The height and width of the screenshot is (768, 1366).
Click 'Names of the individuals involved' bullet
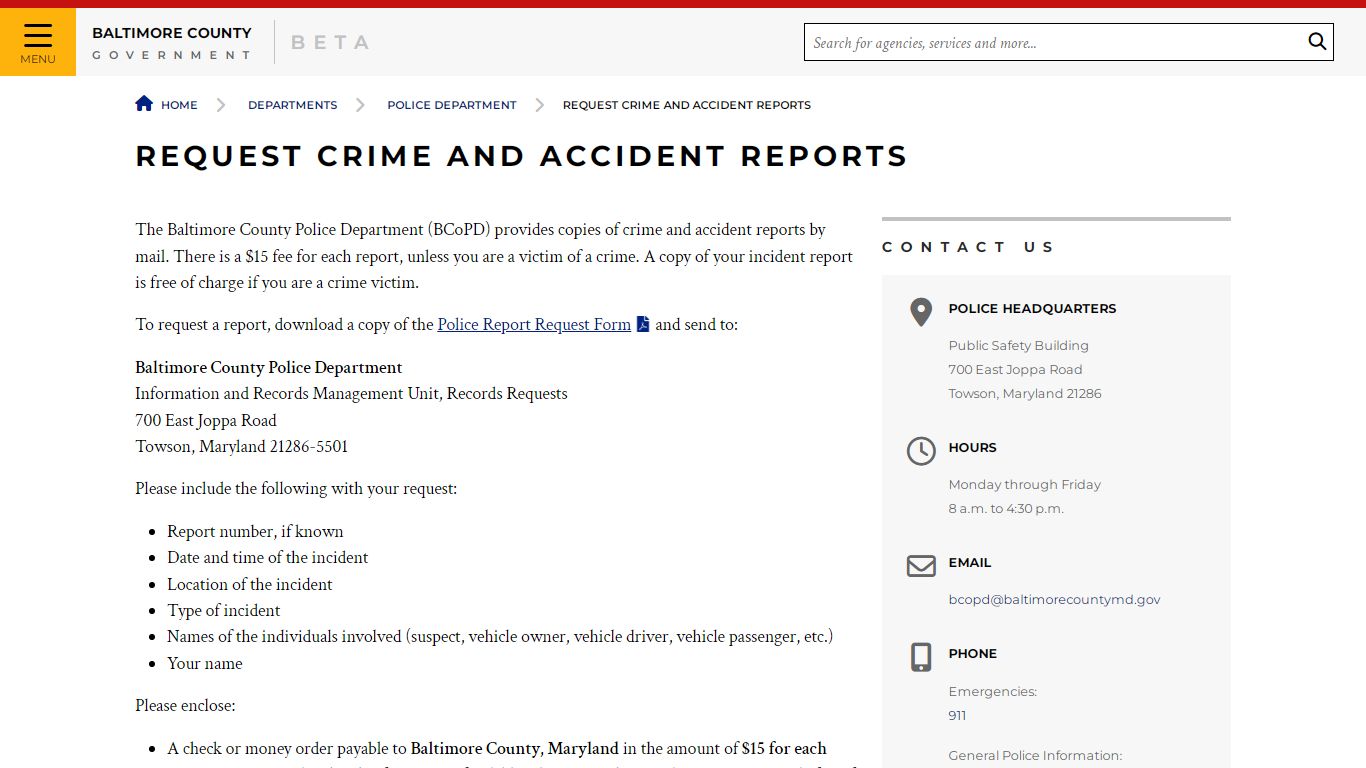(500, 636)
